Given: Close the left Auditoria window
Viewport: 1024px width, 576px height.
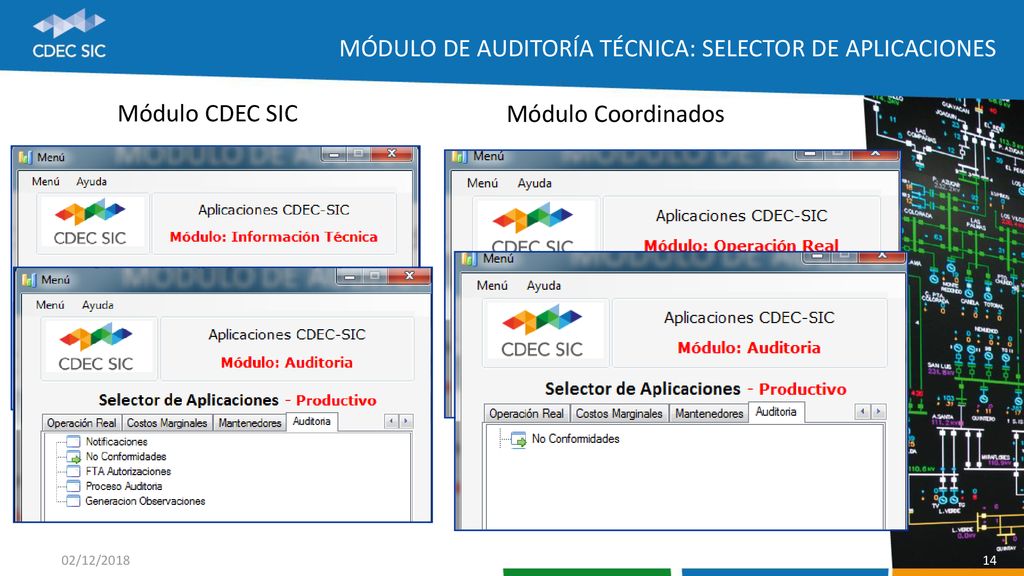Looking at the screenshot, I should 409,276.
